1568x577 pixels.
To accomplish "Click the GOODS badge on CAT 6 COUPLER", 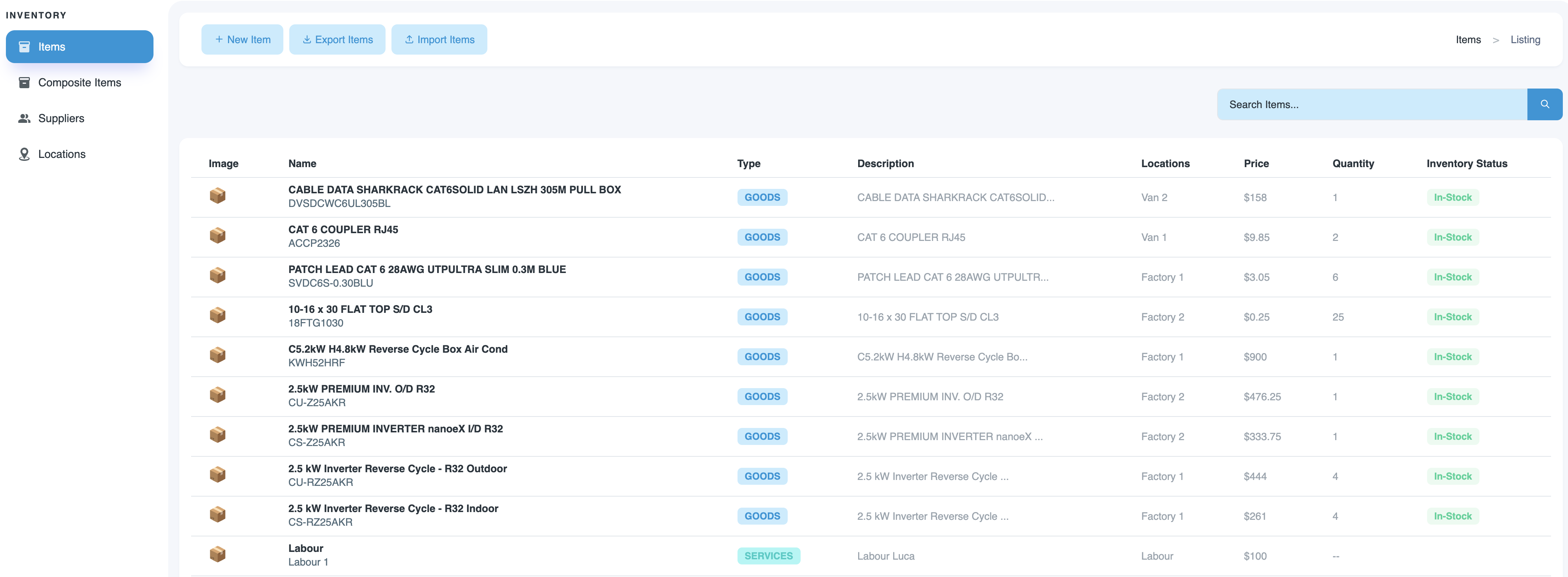I will coord(762,237).
